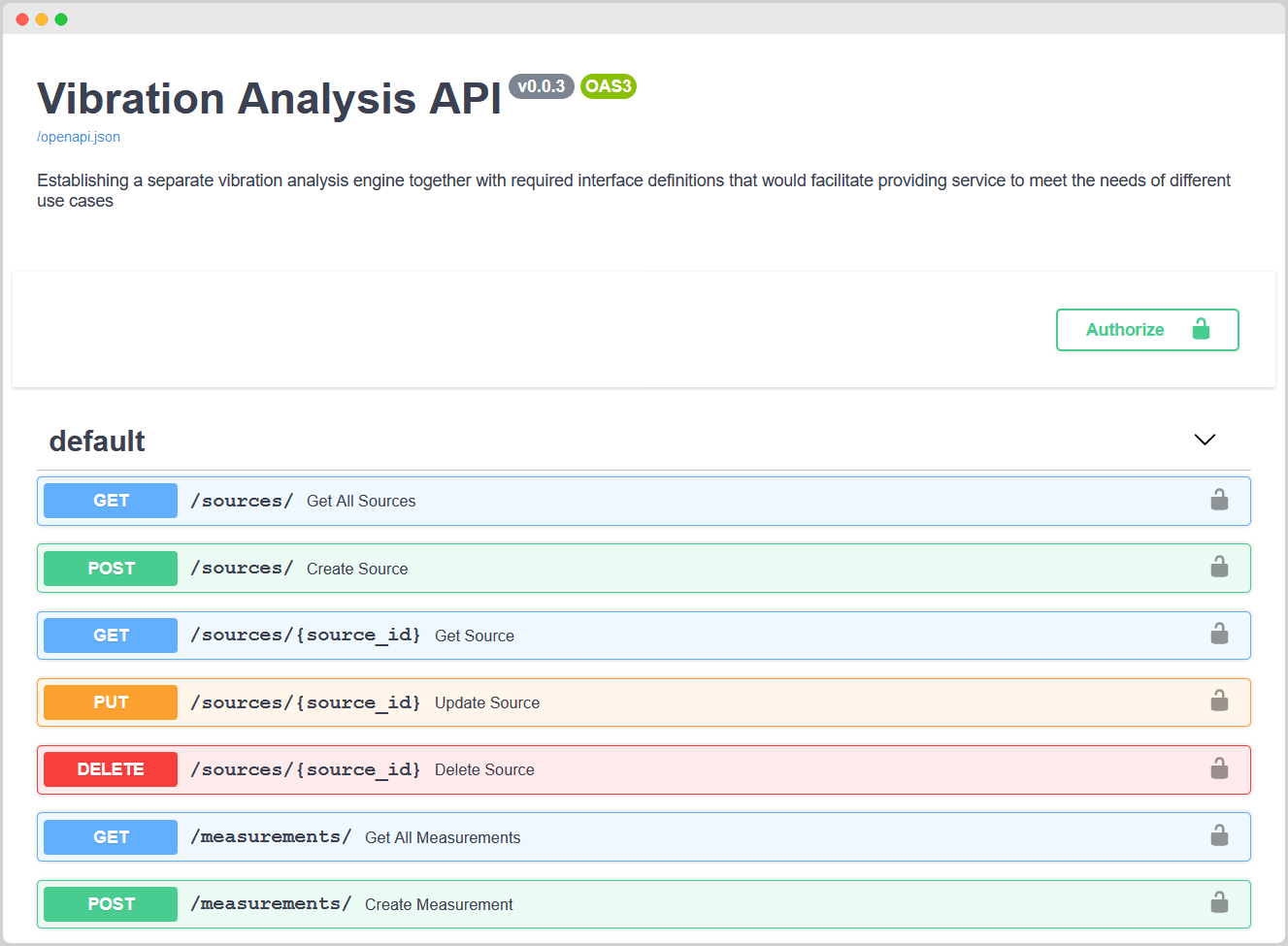Collapse the default section with the chevron
Image resolution: width=1288 pixels, height=946 pixels.
[1205, 440]
